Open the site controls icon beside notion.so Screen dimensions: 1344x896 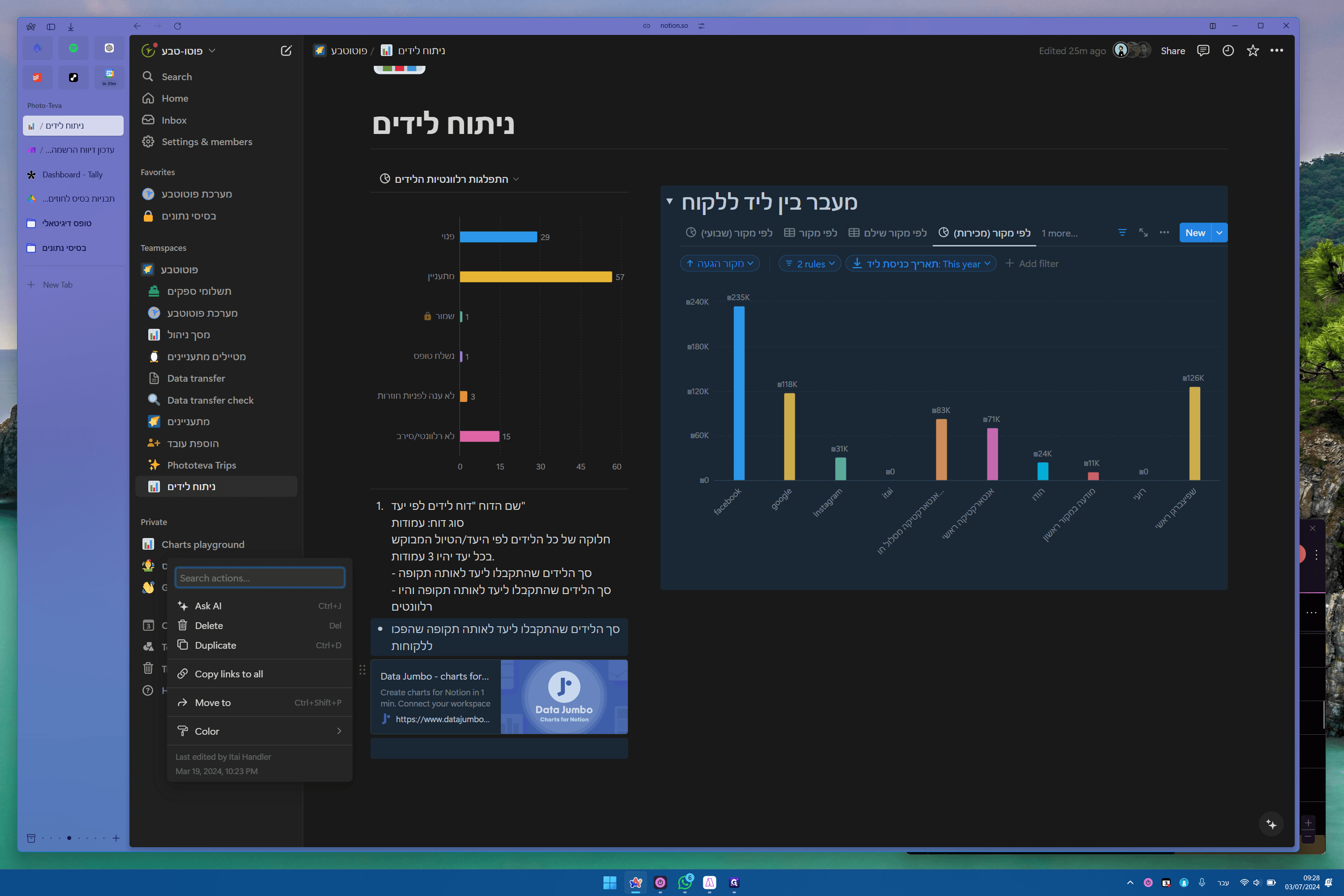(x=702, y=26)
